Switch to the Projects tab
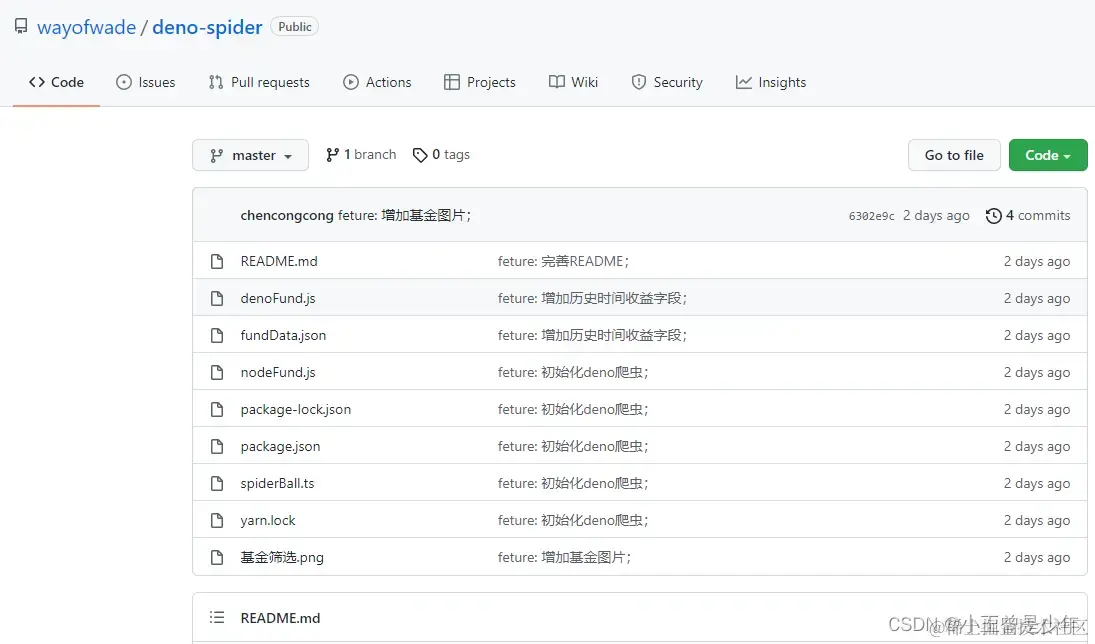 (480, 82)
